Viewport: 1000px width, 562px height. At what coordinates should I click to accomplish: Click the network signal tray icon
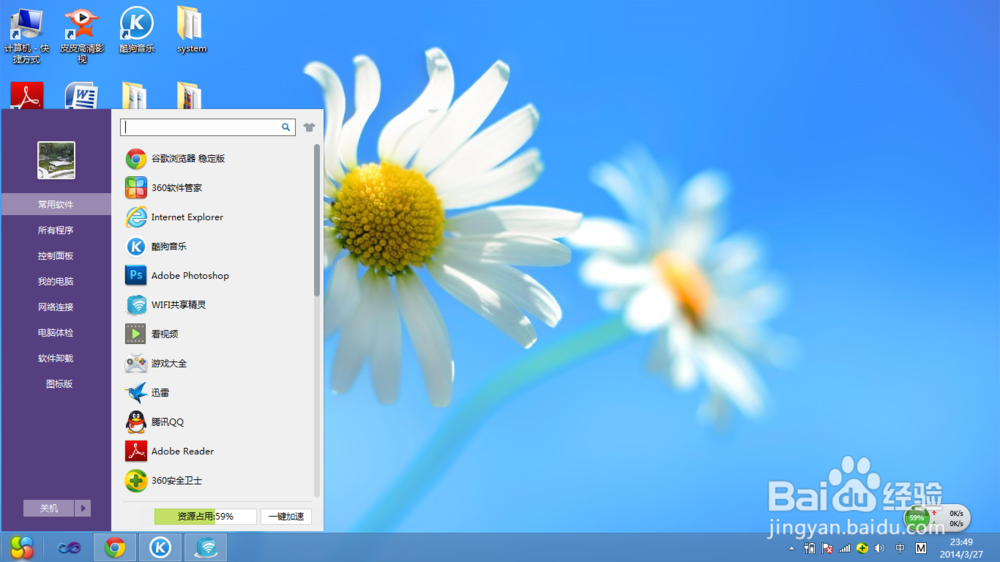(845, 548)
